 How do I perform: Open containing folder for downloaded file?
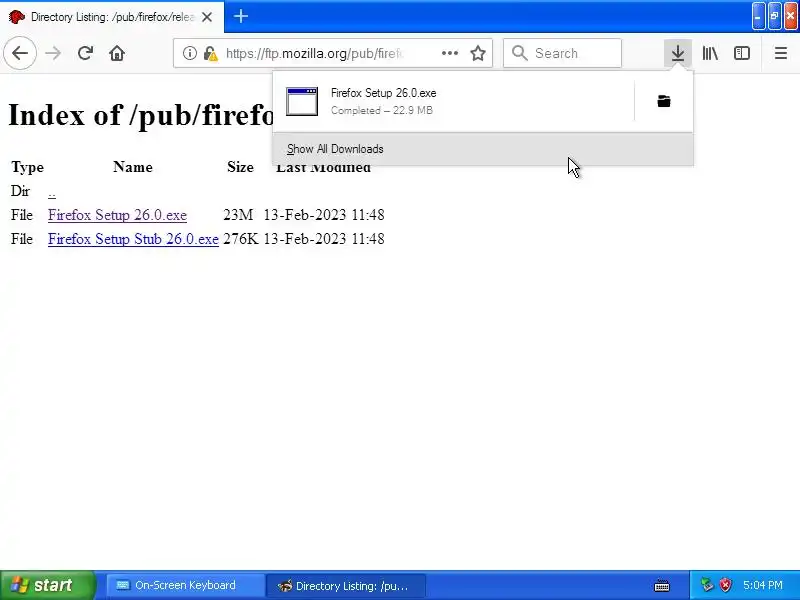664,101
